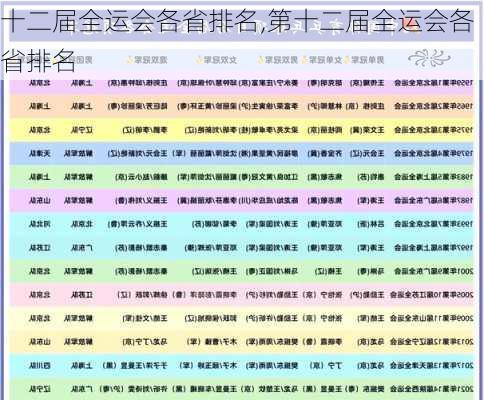Select the 1975年第3届 yellow row label
This screenshot has width=484, height=400.
click(433, 130)
